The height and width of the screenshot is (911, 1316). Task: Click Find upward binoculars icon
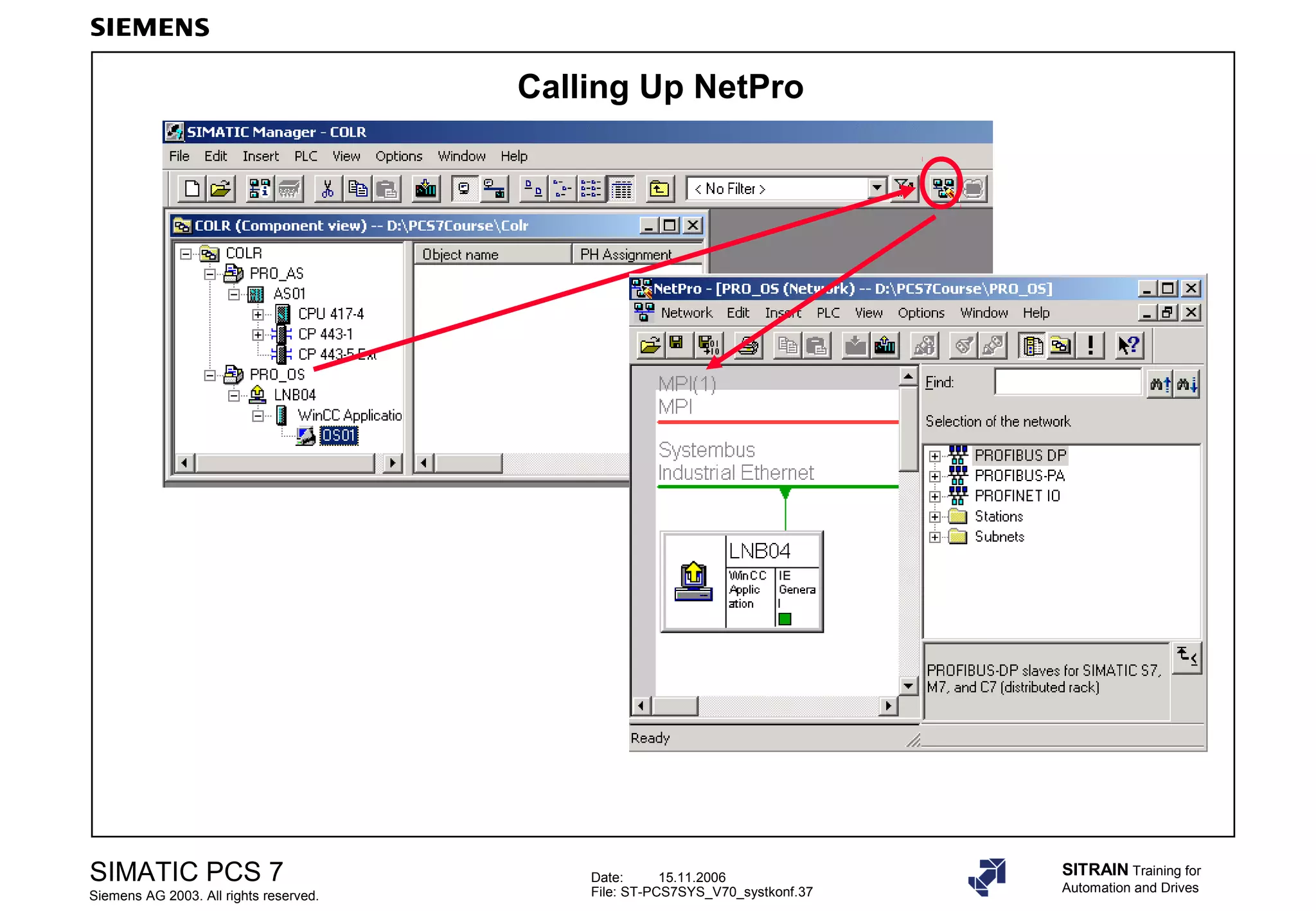pyautogui.click(x=1160, y=384)
